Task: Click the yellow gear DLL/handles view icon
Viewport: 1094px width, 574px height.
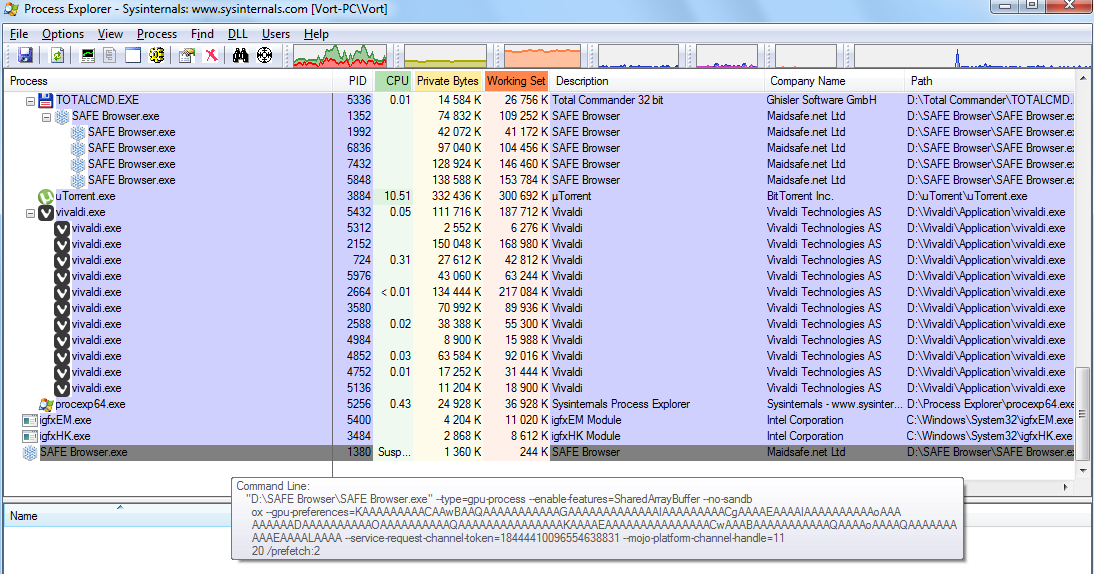Action: (x=157, y=56)
